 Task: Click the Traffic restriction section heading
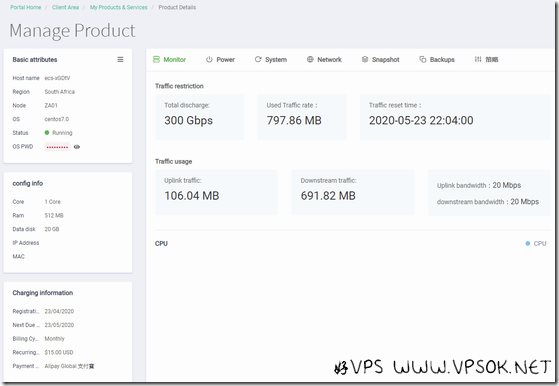click(x=179, y=86)
